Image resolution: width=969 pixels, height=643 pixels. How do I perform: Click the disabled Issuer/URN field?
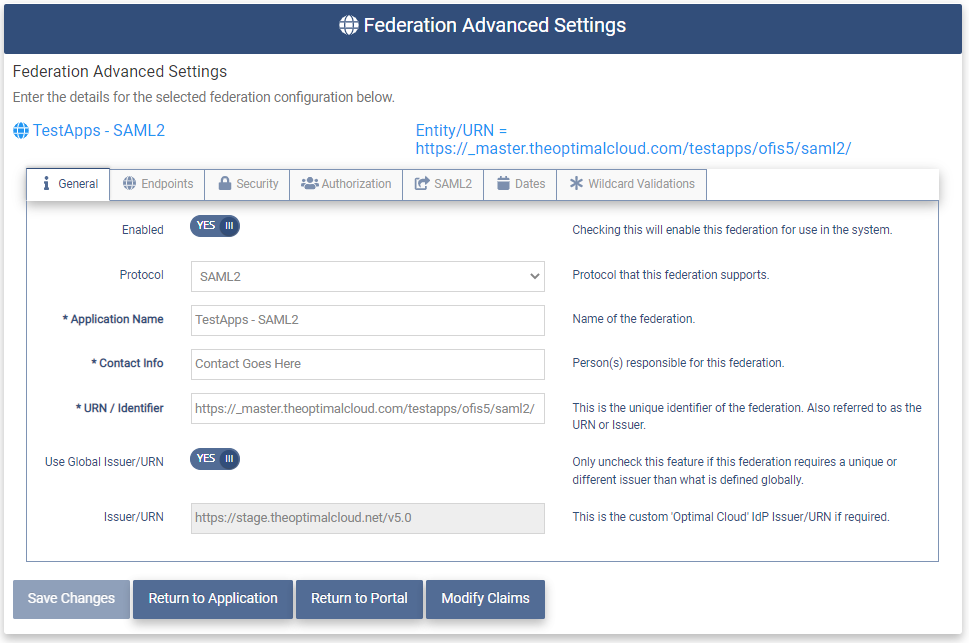[368, 518]
